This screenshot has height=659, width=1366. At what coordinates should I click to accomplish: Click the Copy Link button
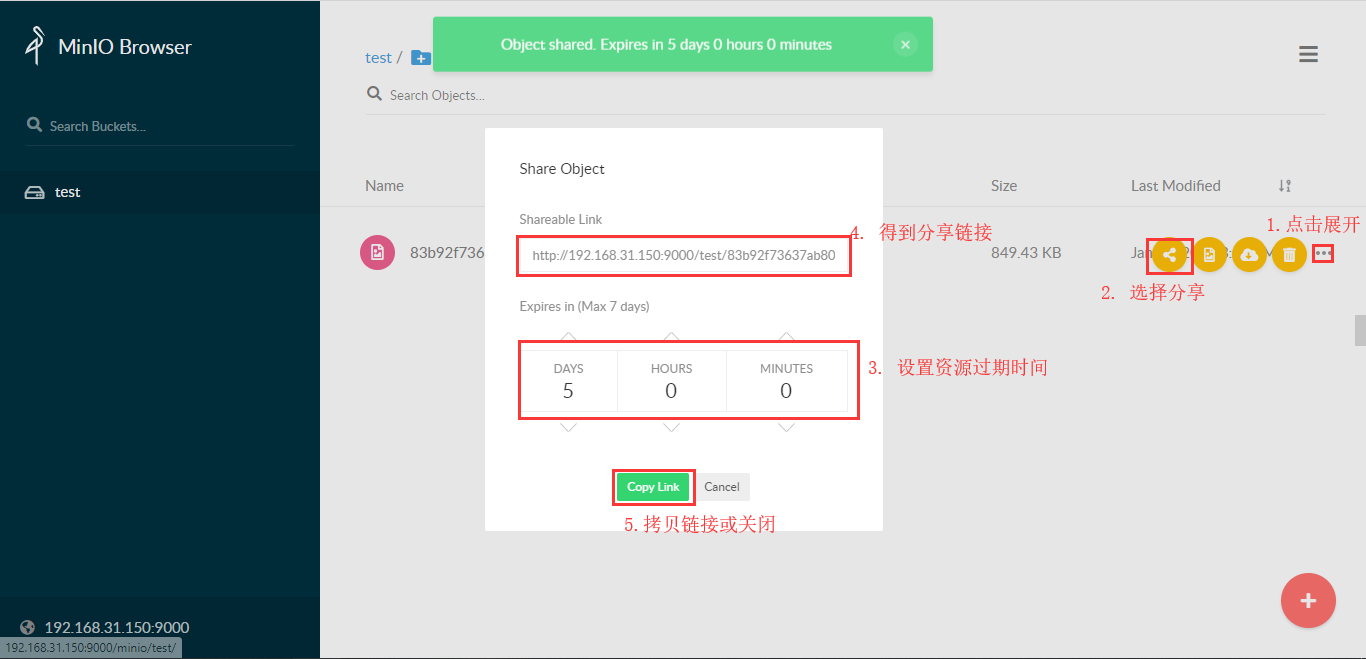pyautogui.click(x=652, y=487)
